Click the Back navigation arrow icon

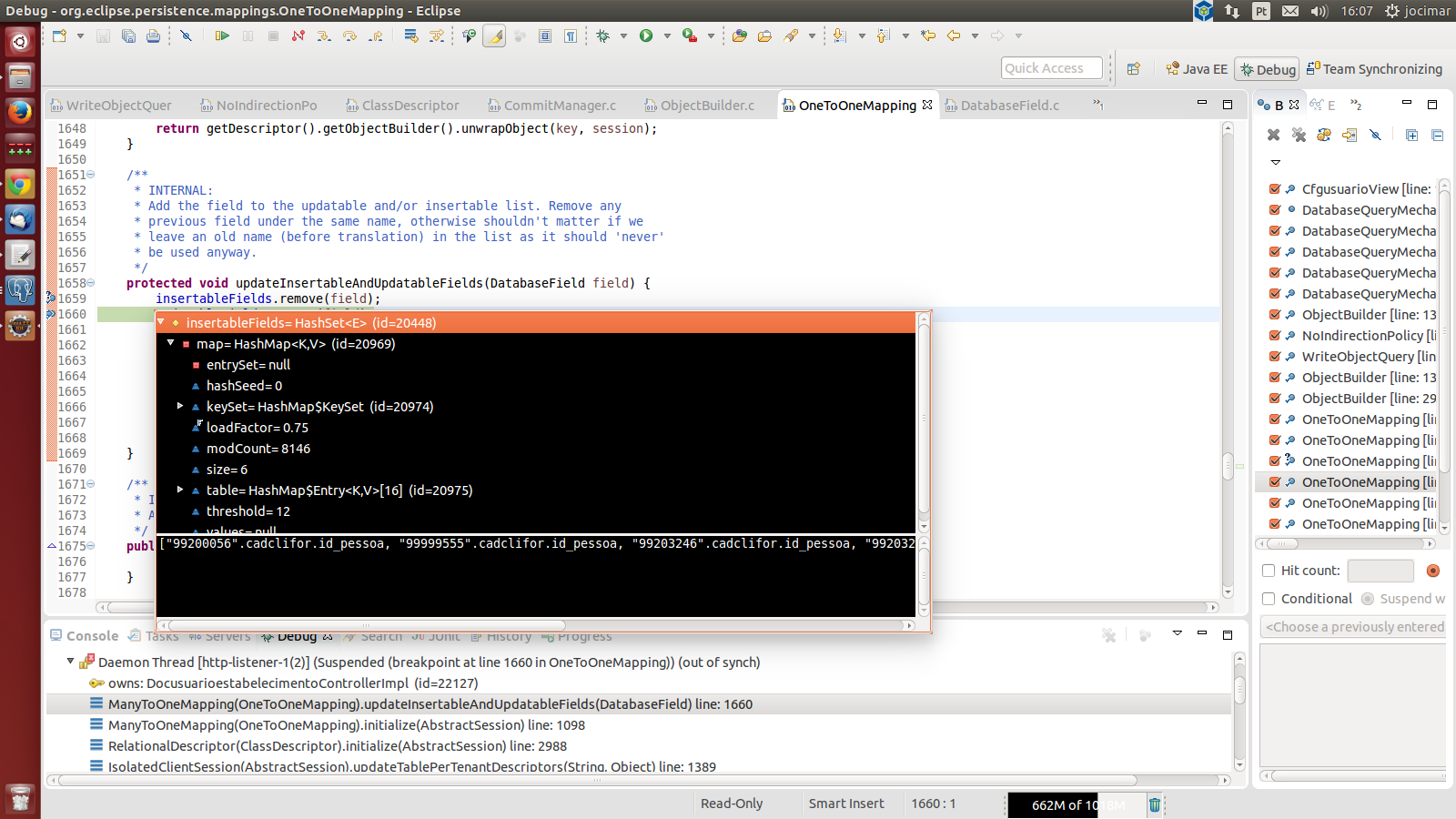pos(954,36)
